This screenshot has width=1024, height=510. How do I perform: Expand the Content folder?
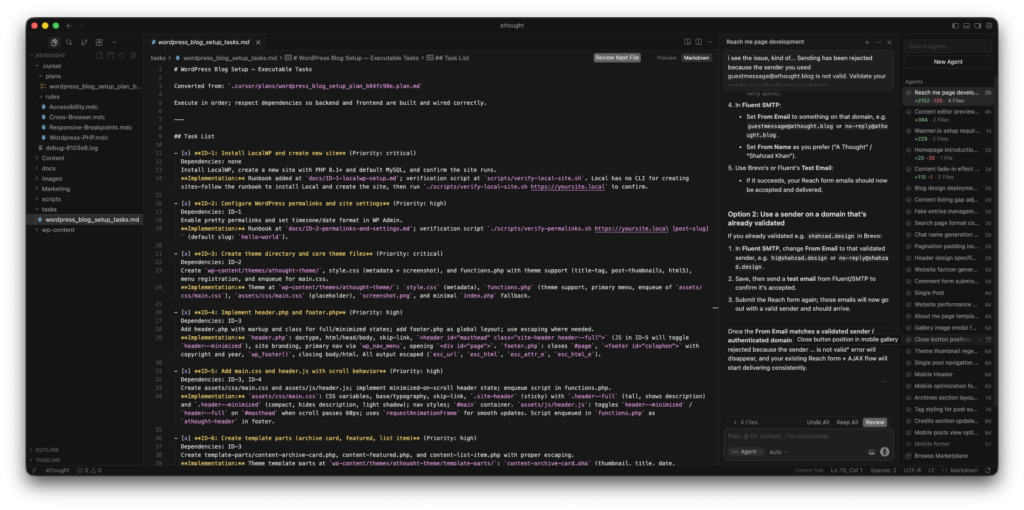(x=53, y=158)
